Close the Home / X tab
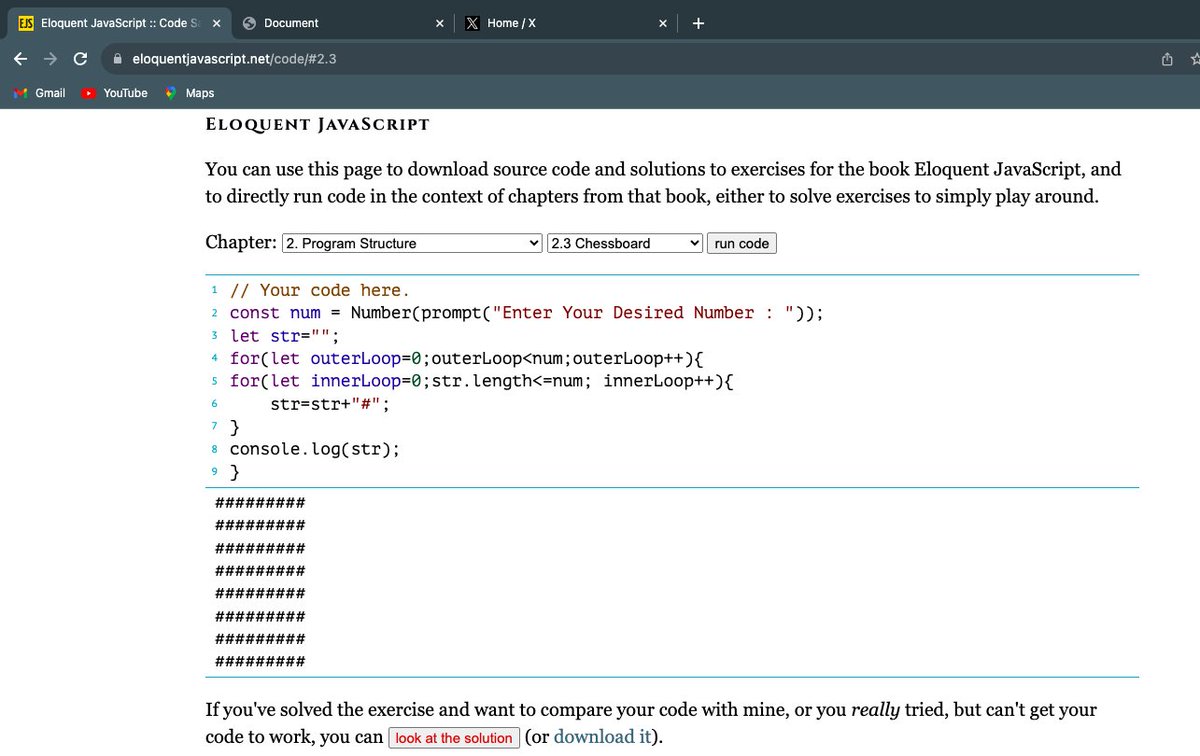1200x756 pixels. coord(662,23)
